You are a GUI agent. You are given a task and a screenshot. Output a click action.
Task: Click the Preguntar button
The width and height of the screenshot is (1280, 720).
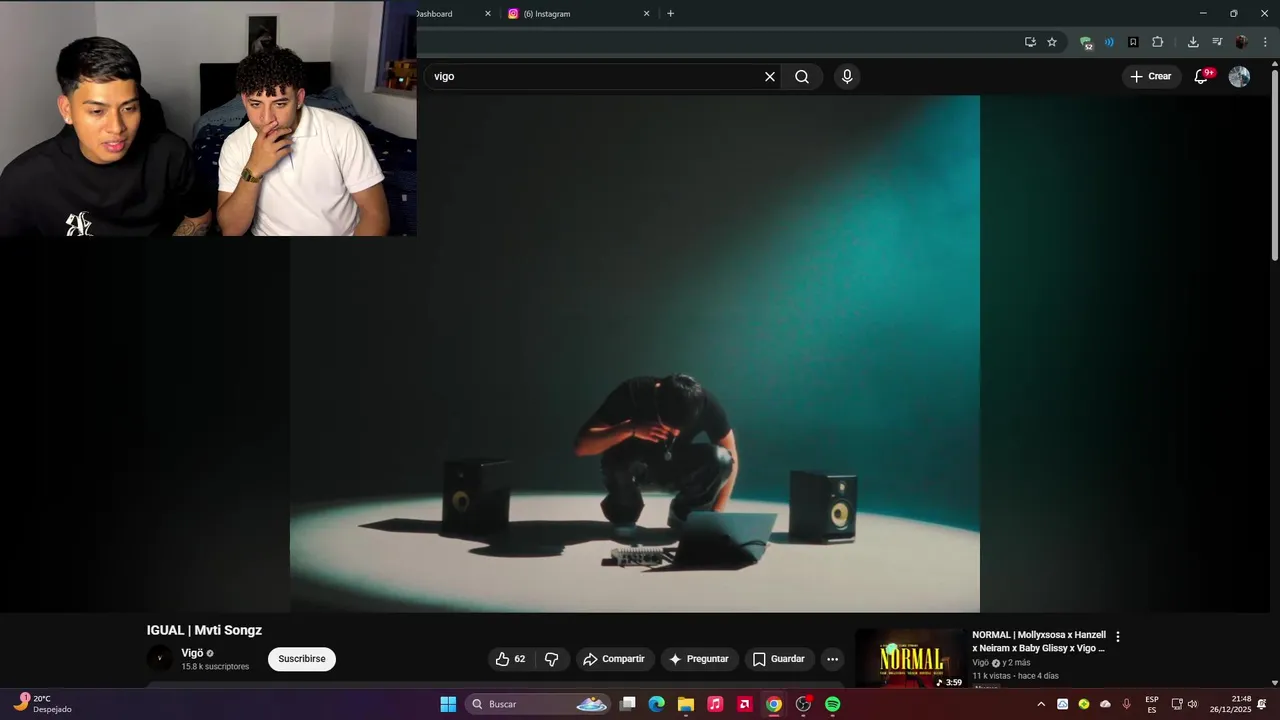click(x=699, y=659)
